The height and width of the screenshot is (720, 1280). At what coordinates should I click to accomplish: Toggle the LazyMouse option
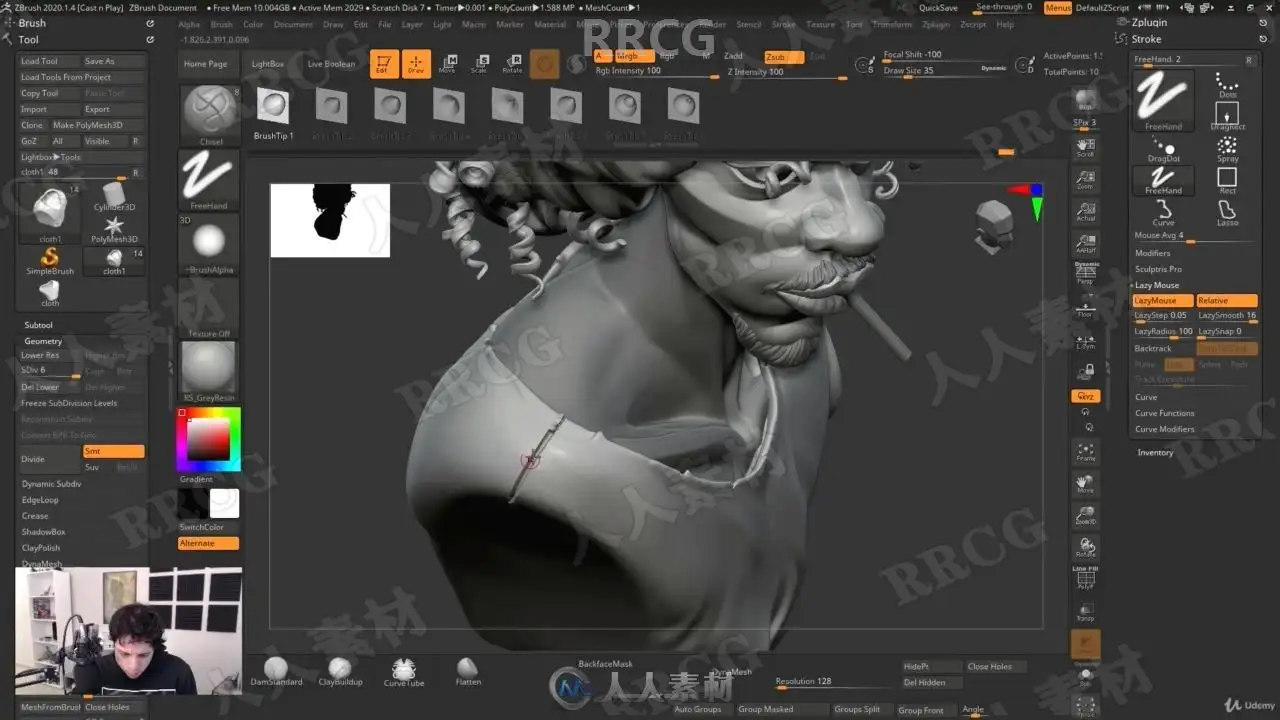pos(1163,301)
